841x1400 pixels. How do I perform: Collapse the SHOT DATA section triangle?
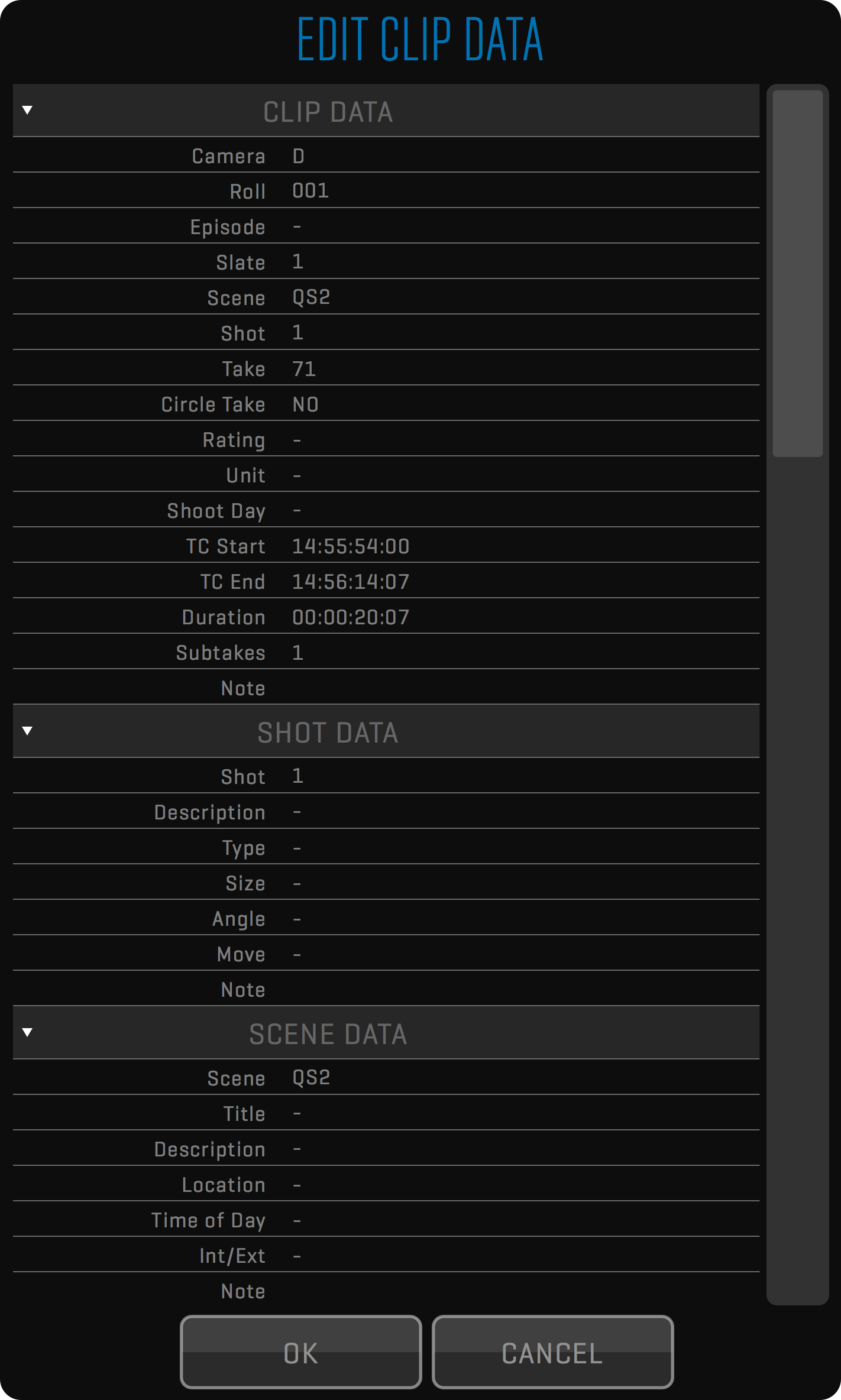(x=27, y=731)
